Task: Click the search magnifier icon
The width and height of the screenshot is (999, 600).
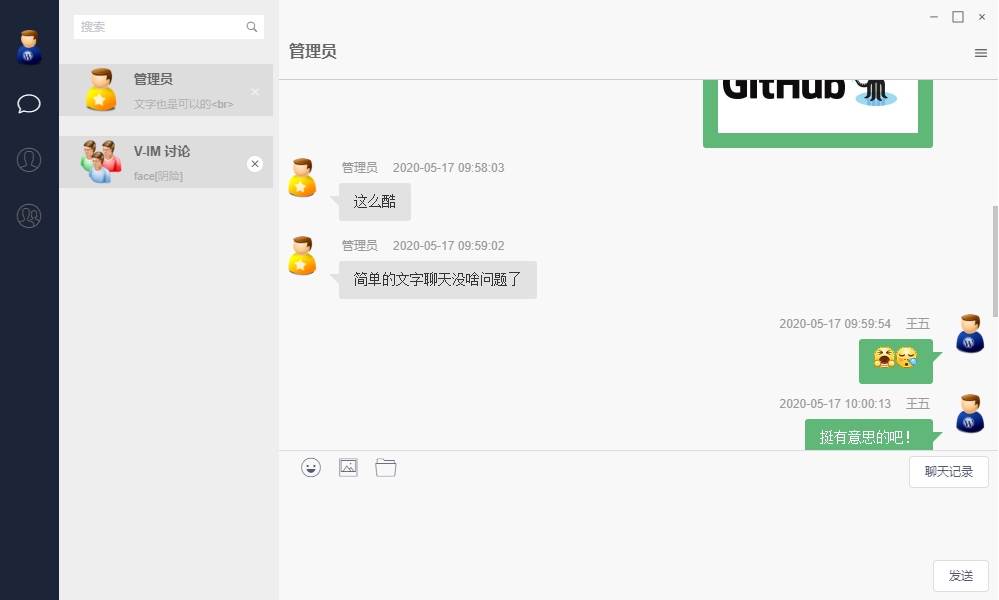Action: pyautogui.click(x=252, y=26)
